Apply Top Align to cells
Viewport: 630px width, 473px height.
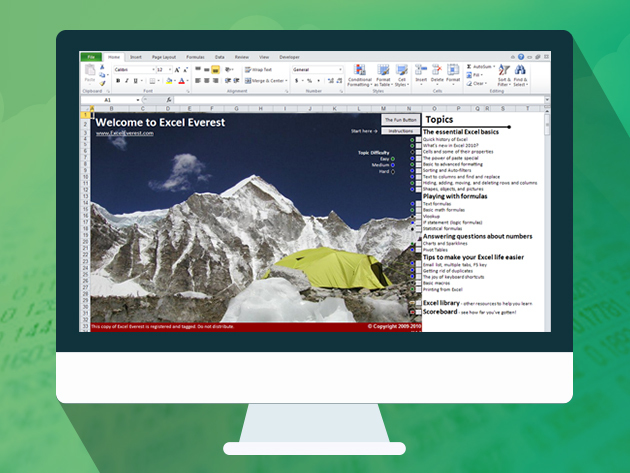click(x=198, y=70)
